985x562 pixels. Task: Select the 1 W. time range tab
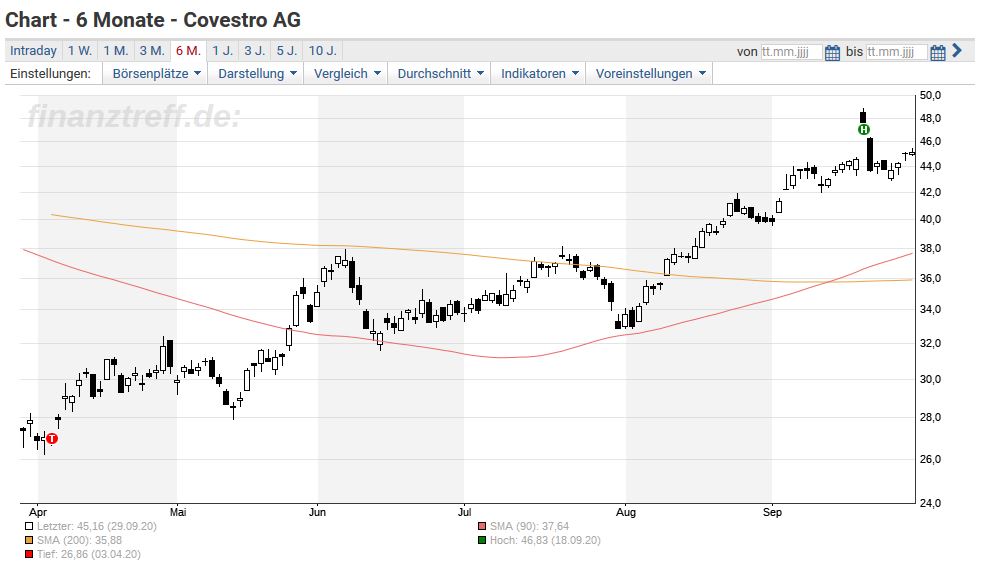80,51
